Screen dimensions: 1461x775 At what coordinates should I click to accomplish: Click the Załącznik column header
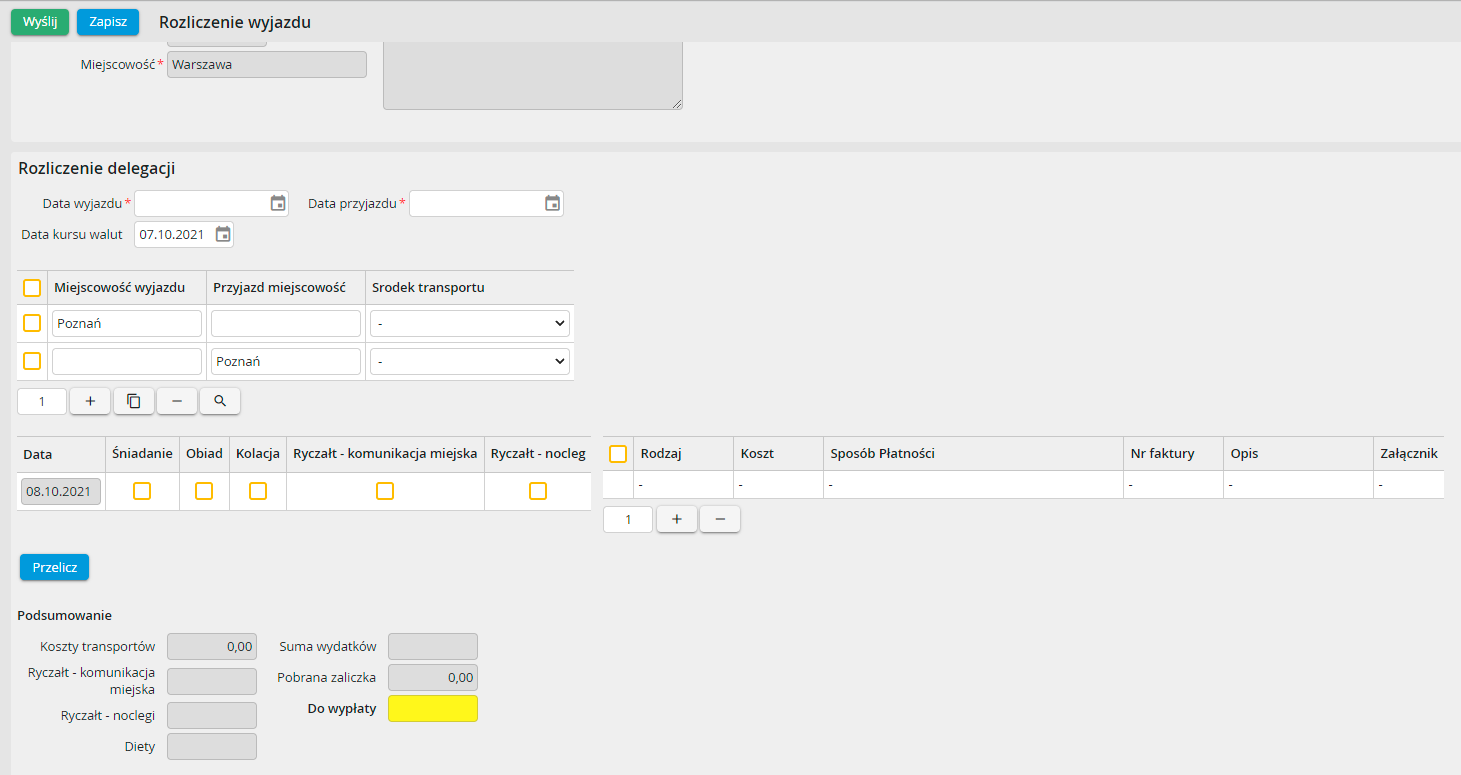point(1408,453)
